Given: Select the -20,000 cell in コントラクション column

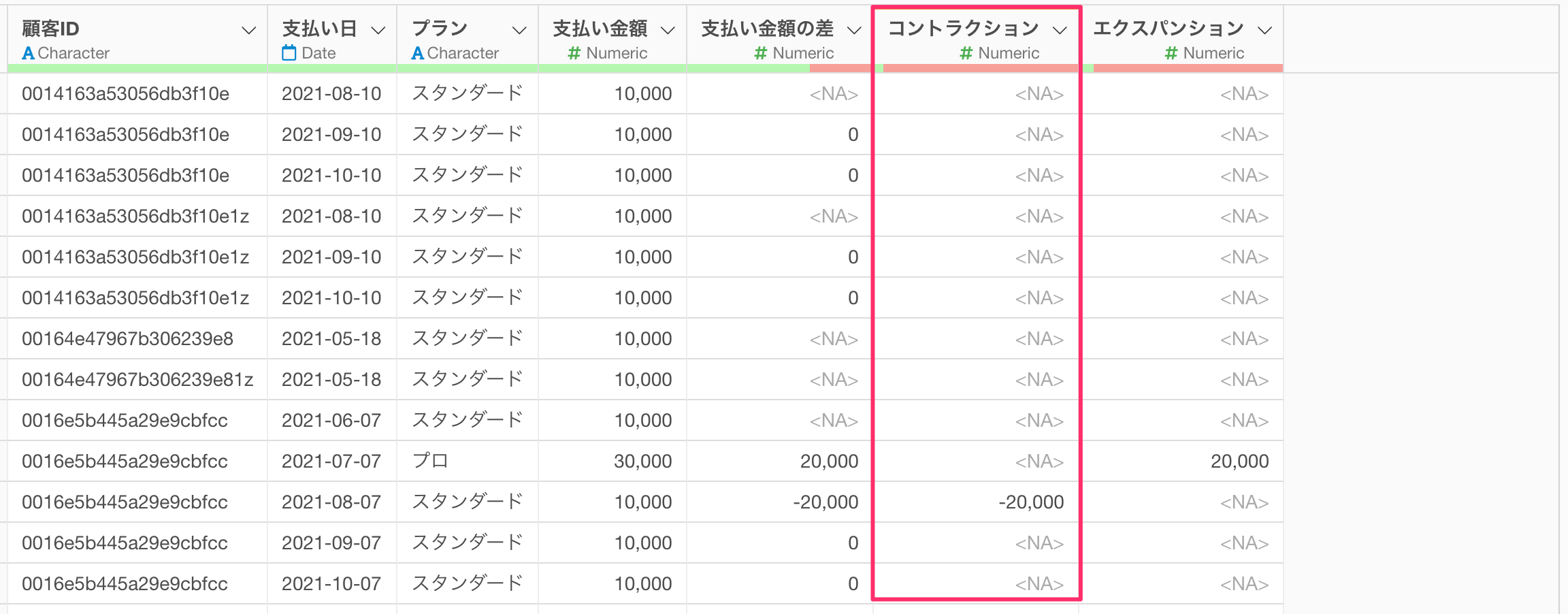Looking at the screenshot, I should [x=1030, y=502].
